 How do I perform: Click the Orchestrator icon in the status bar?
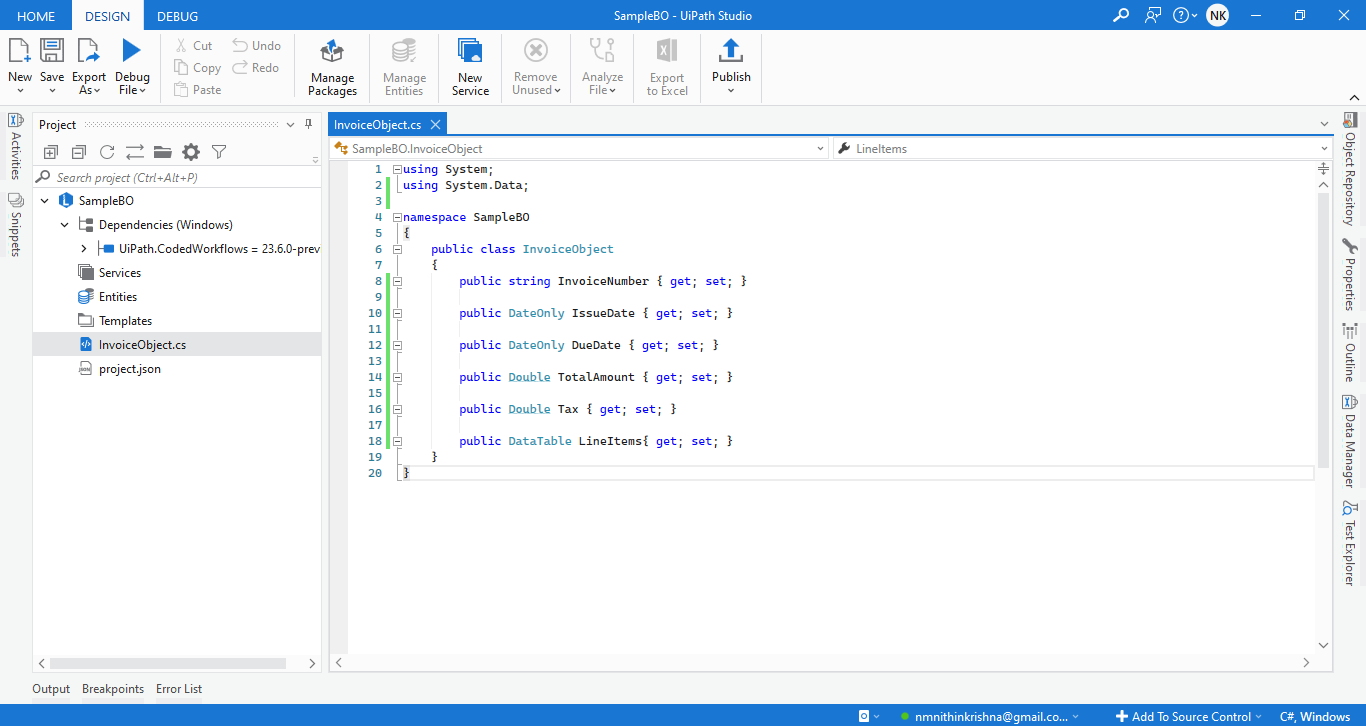point(864,716)
